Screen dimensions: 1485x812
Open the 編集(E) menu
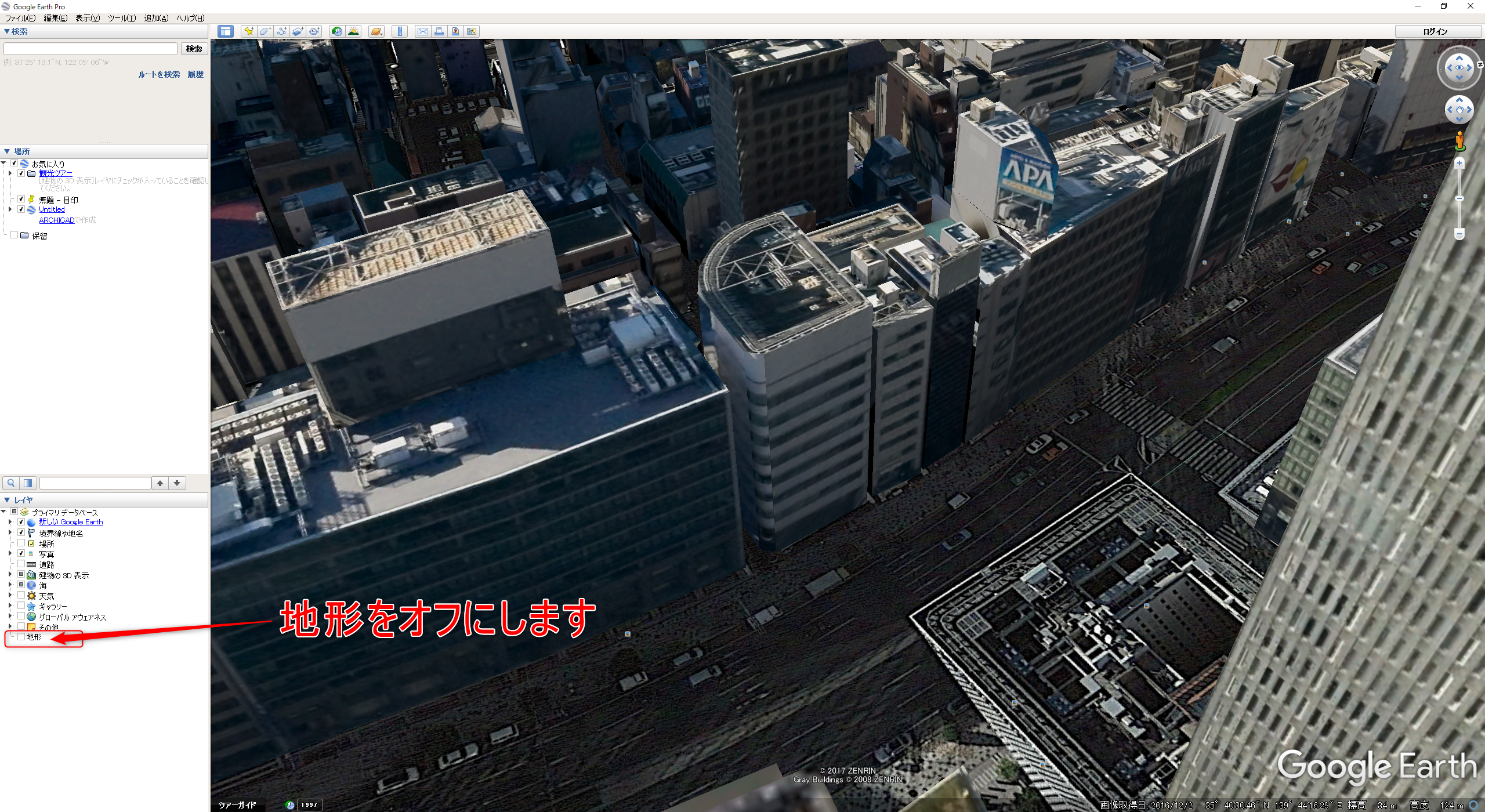[x=56, y=18]
